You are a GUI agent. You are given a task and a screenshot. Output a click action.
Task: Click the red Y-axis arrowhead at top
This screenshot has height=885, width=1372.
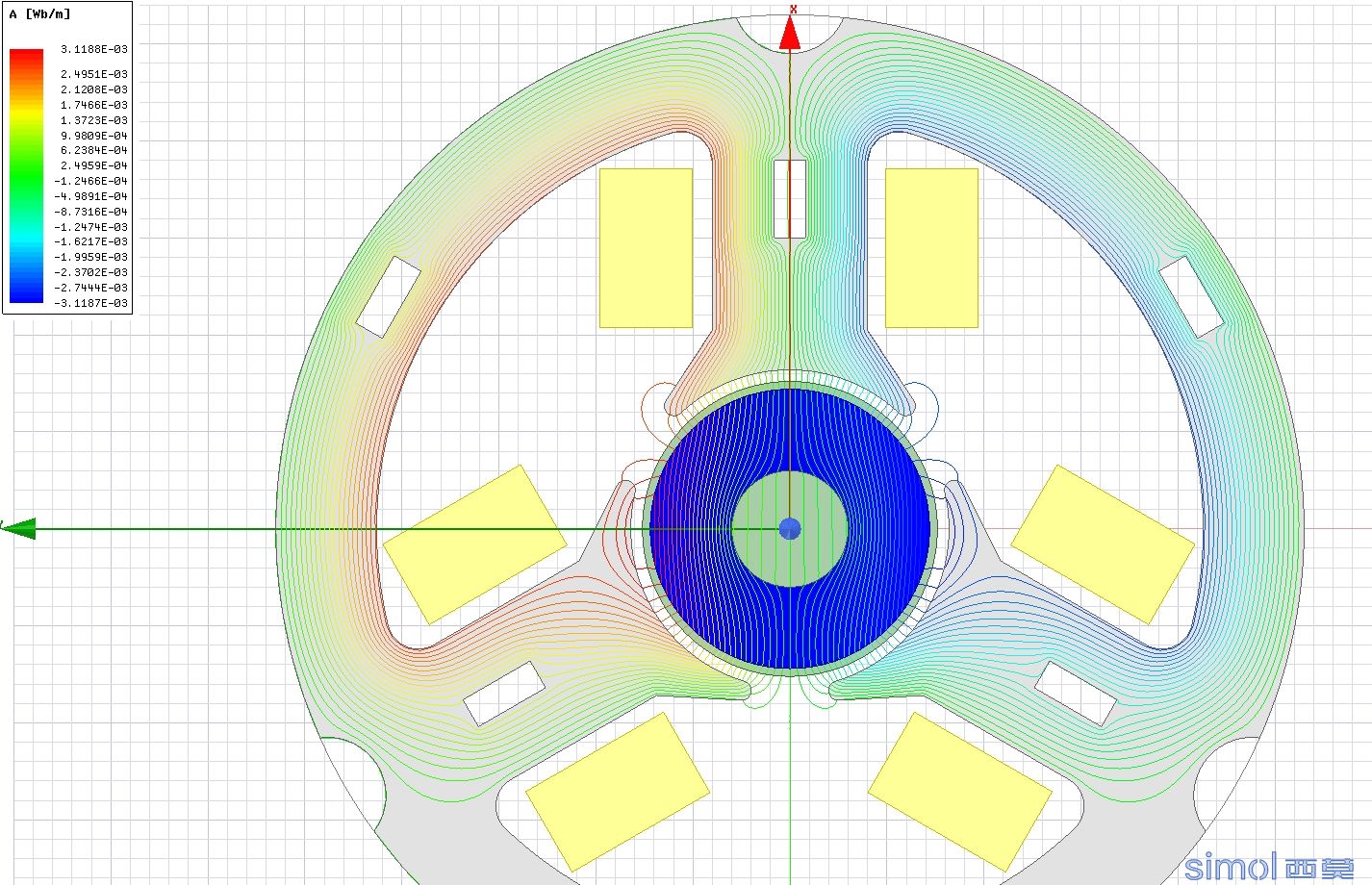pyautogui.click(x=790, y=32)
